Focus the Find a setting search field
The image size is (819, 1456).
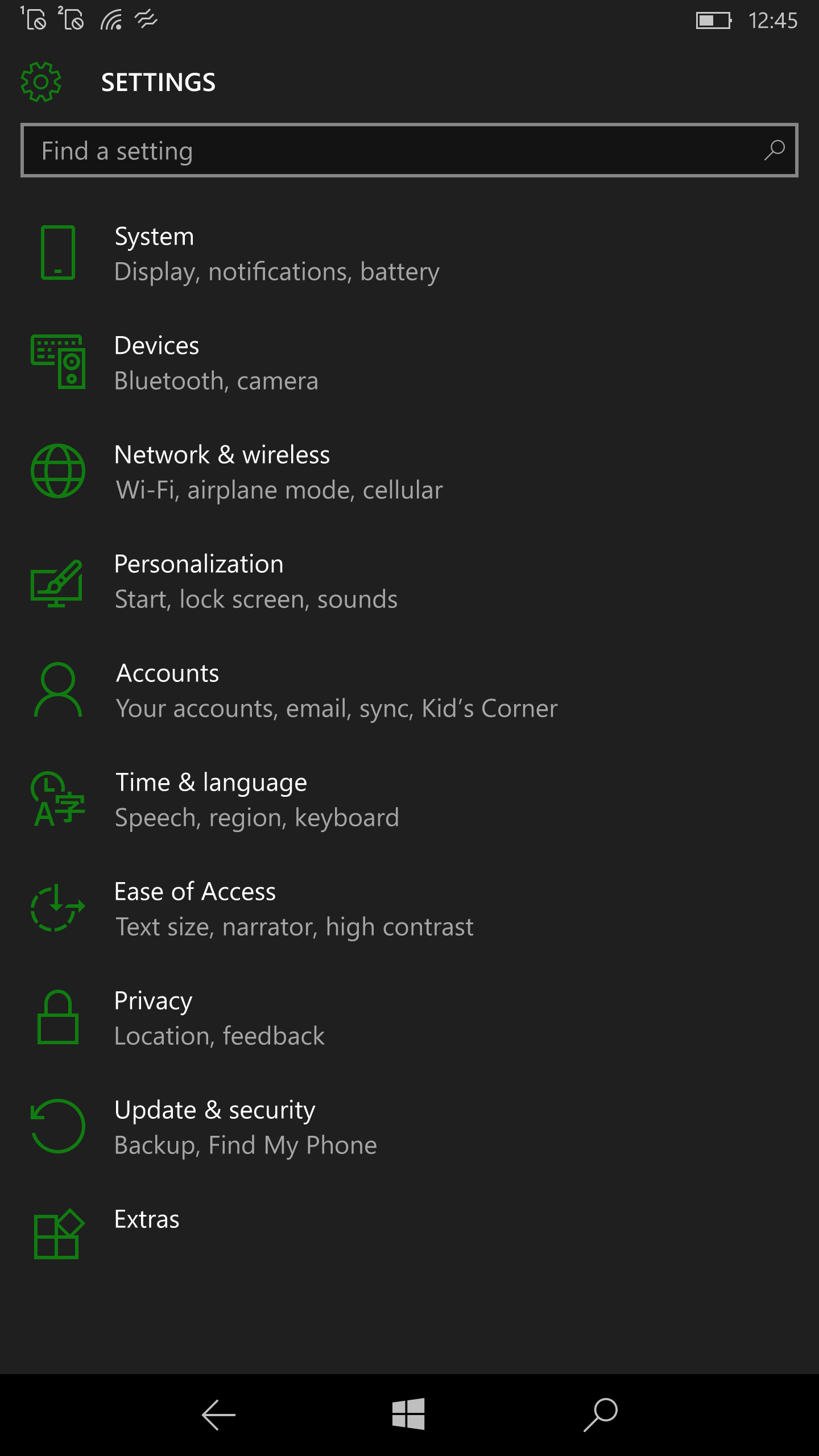click(409, 150)
